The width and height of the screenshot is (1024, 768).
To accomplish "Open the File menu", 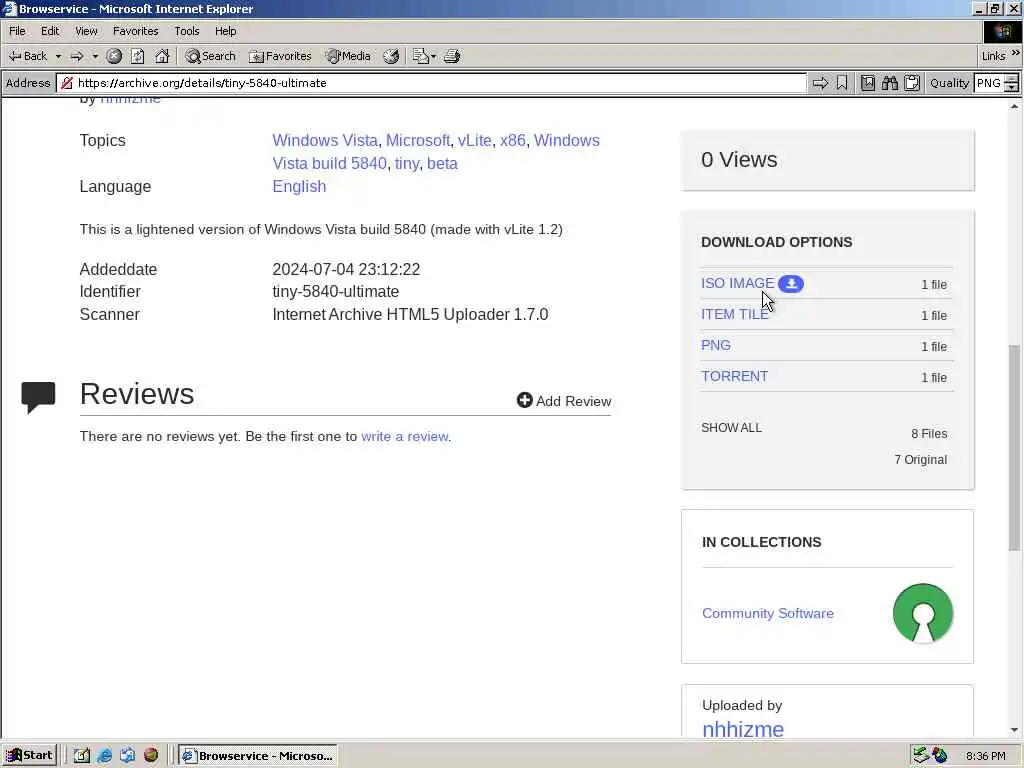I will [x=17, y=31].
